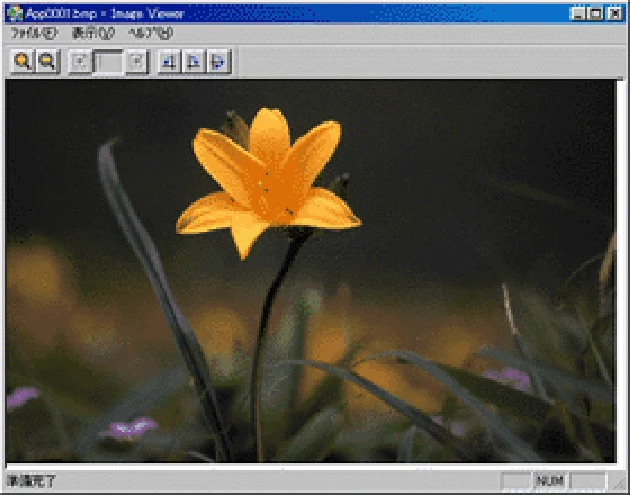Click the resize grip at window corner

point(619,482)
